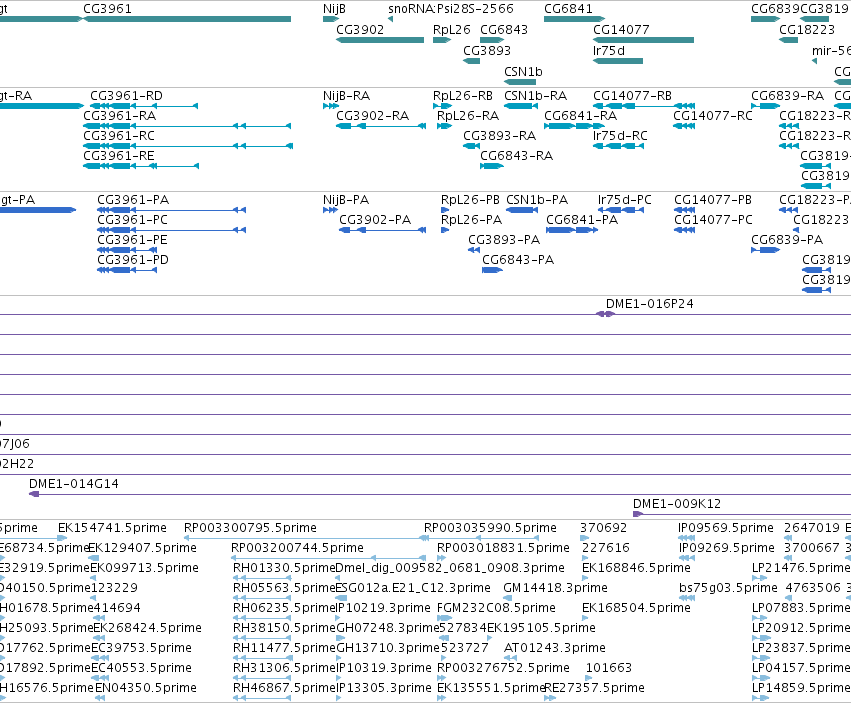Viewport: 851px width, 703px height.
Task: Select protein CG3961-PD
Action: point(133,260)
